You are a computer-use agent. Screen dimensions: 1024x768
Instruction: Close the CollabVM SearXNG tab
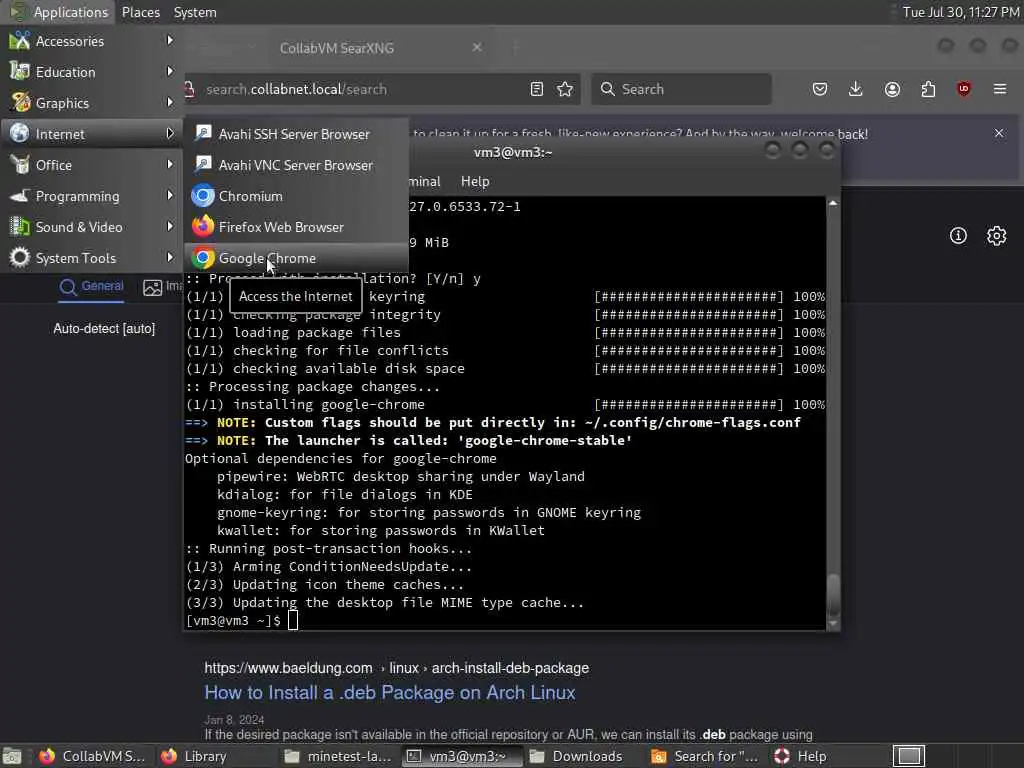477,47
